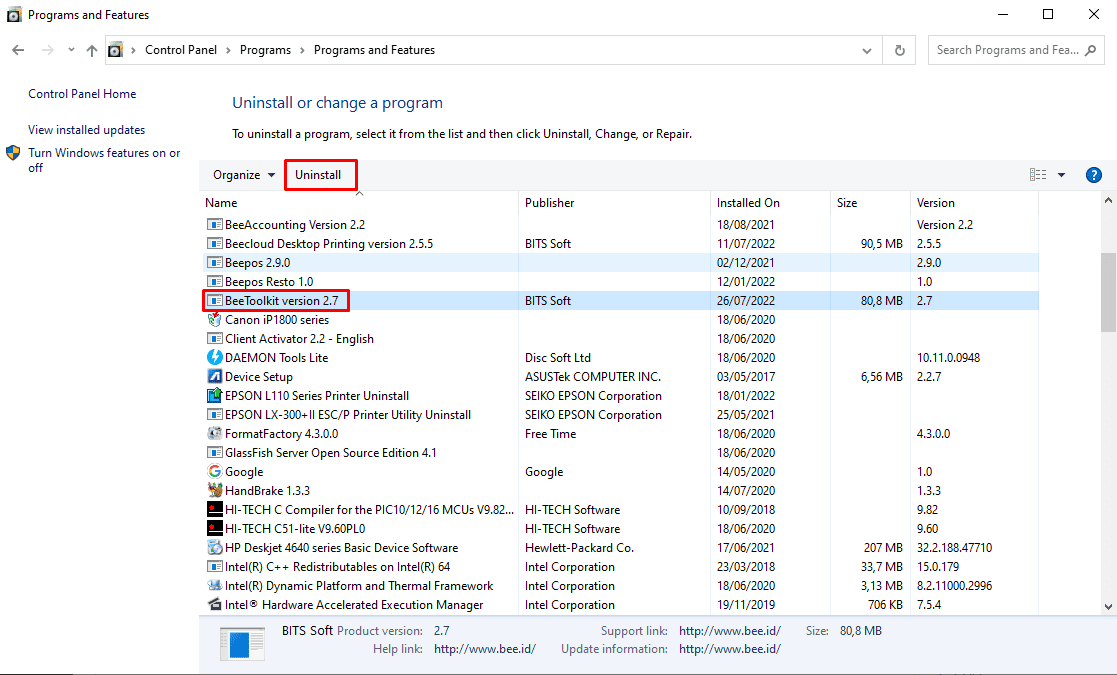Click the Back navigation arrow
Image resolution: width=1117 pixels, height=675 pixels.
19,50
